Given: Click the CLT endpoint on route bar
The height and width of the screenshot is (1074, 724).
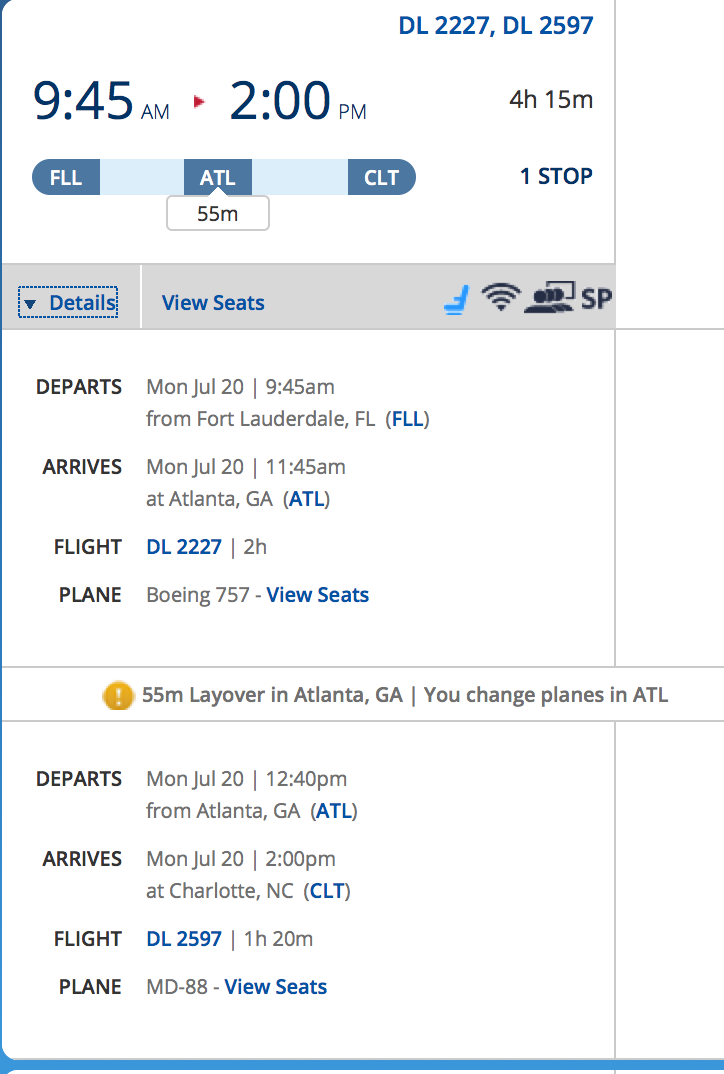Looking at the screenshot, I should point(382,177).
